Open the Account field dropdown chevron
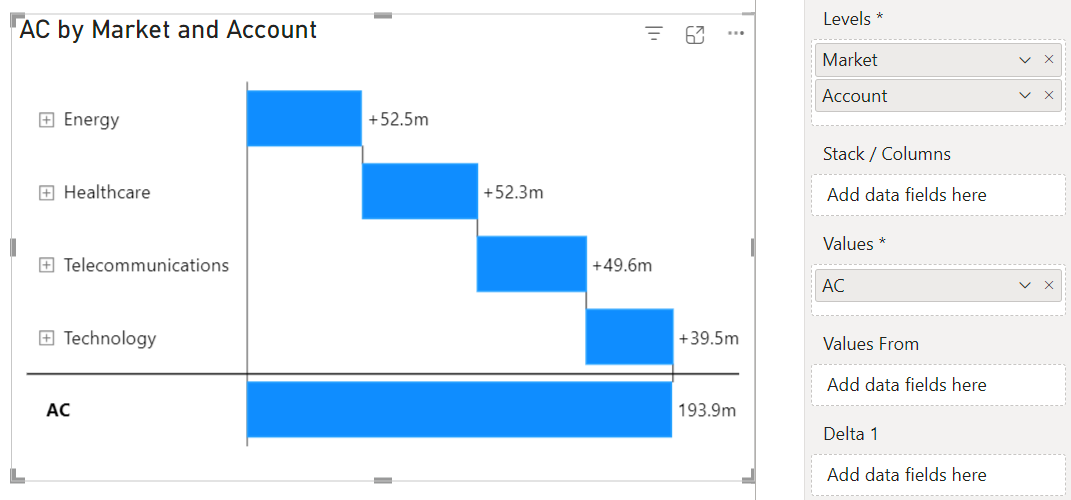Viewport: 1071px width, 500px height. click(x=1025, y=96)
